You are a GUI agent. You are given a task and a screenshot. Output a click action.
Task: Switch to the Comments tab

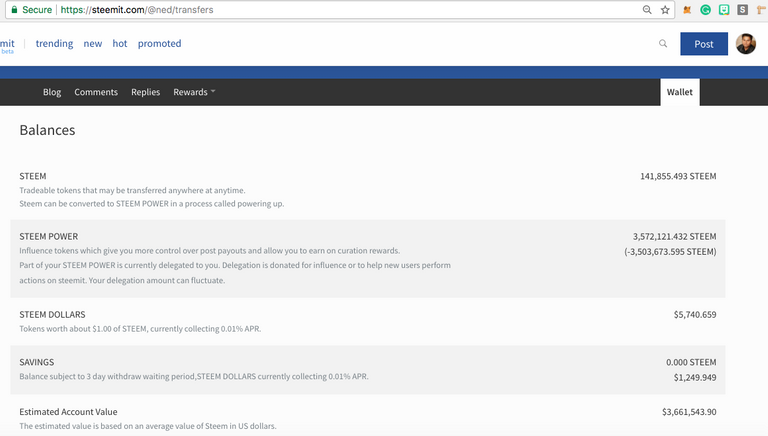pos(96,92)
